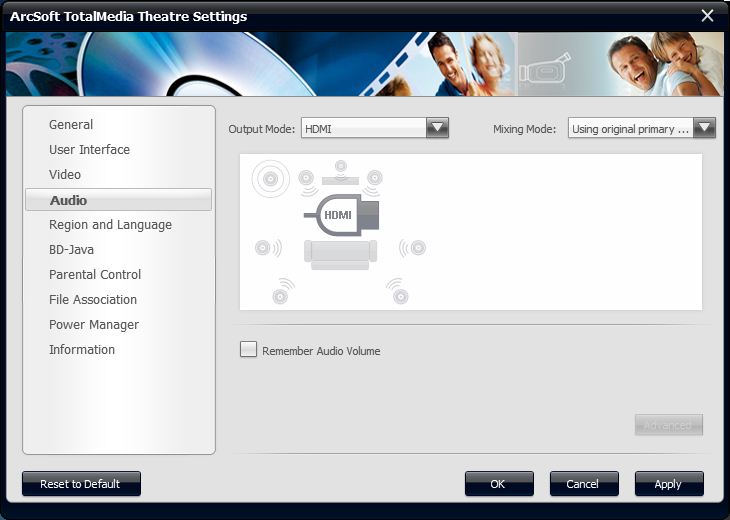This screenshot has height=520, width=730.
Task: Select File Association in sidebar
Action: [x=93, y=299]
